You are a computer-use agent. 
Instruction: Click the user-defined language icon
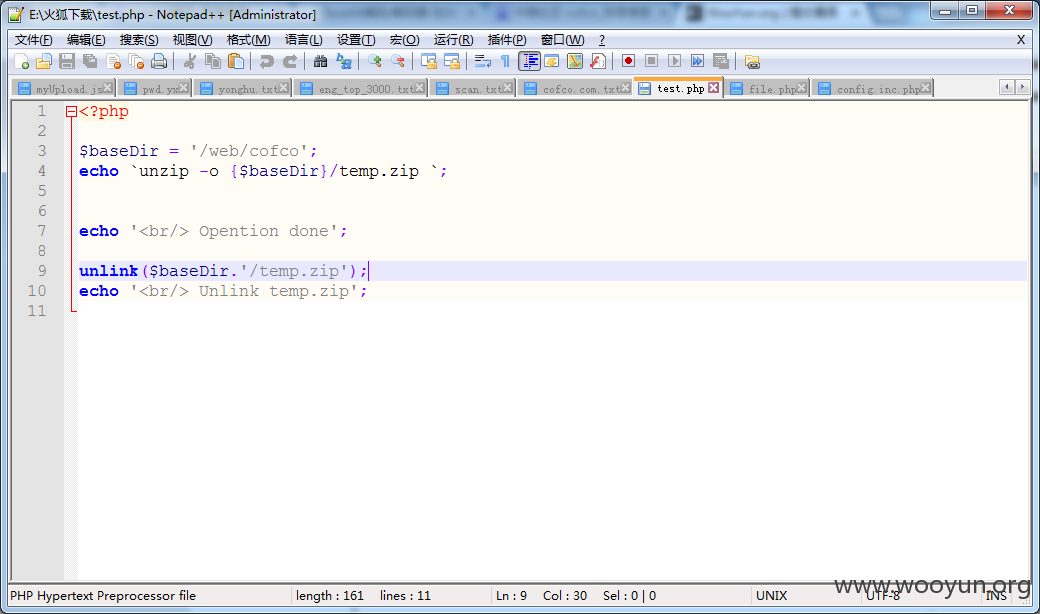552,62
